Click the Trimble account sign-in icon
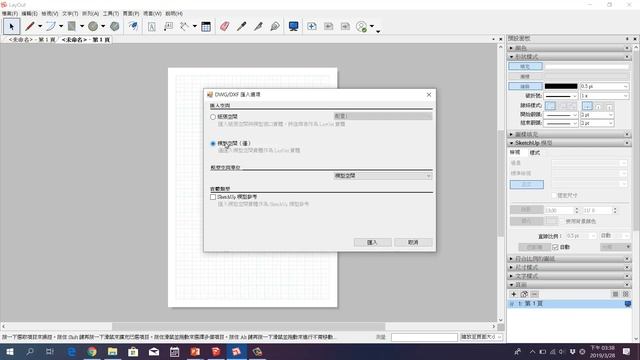Image resolution: width=640 pixels, height=360 pixels. [362, 27]
